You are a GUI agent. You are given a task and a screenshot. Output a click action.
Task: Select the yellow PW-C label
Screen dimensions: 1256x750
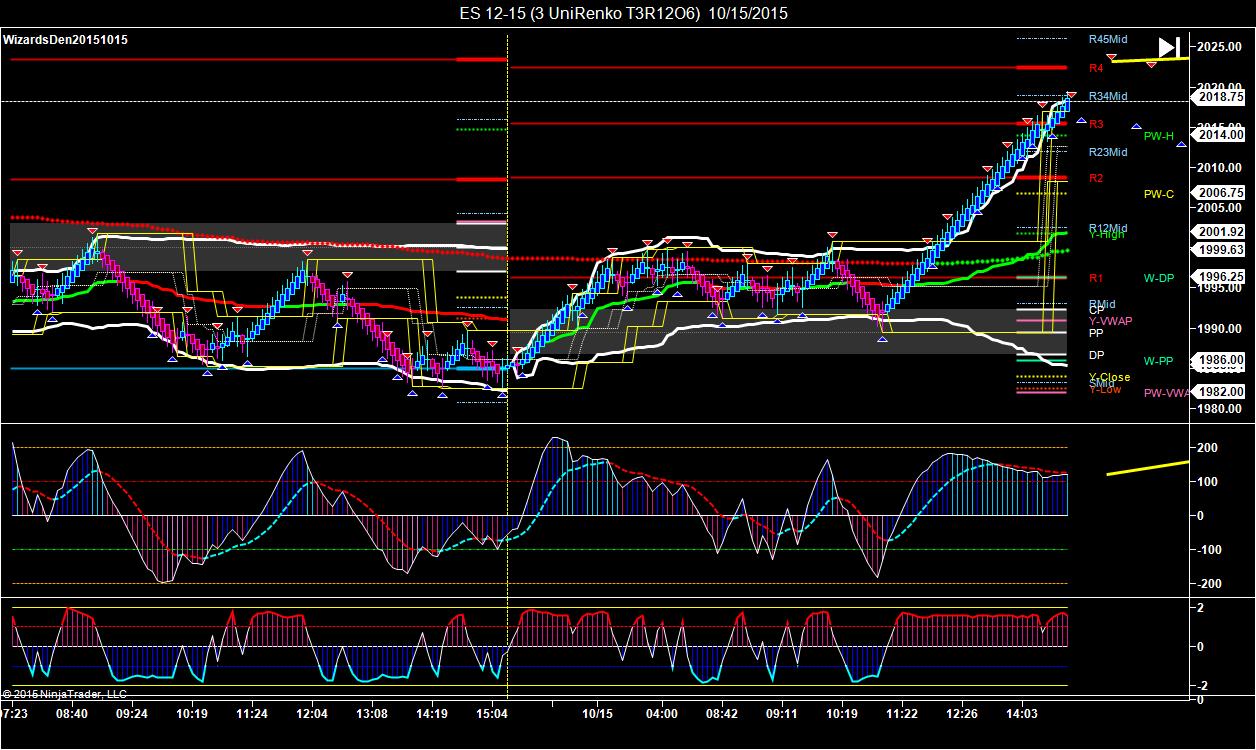point(1159,194)
